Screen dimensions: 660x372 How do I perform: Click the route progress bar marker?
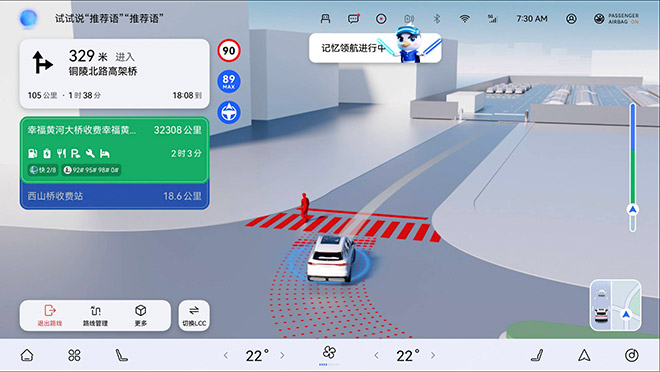click(x=633, y=210)
